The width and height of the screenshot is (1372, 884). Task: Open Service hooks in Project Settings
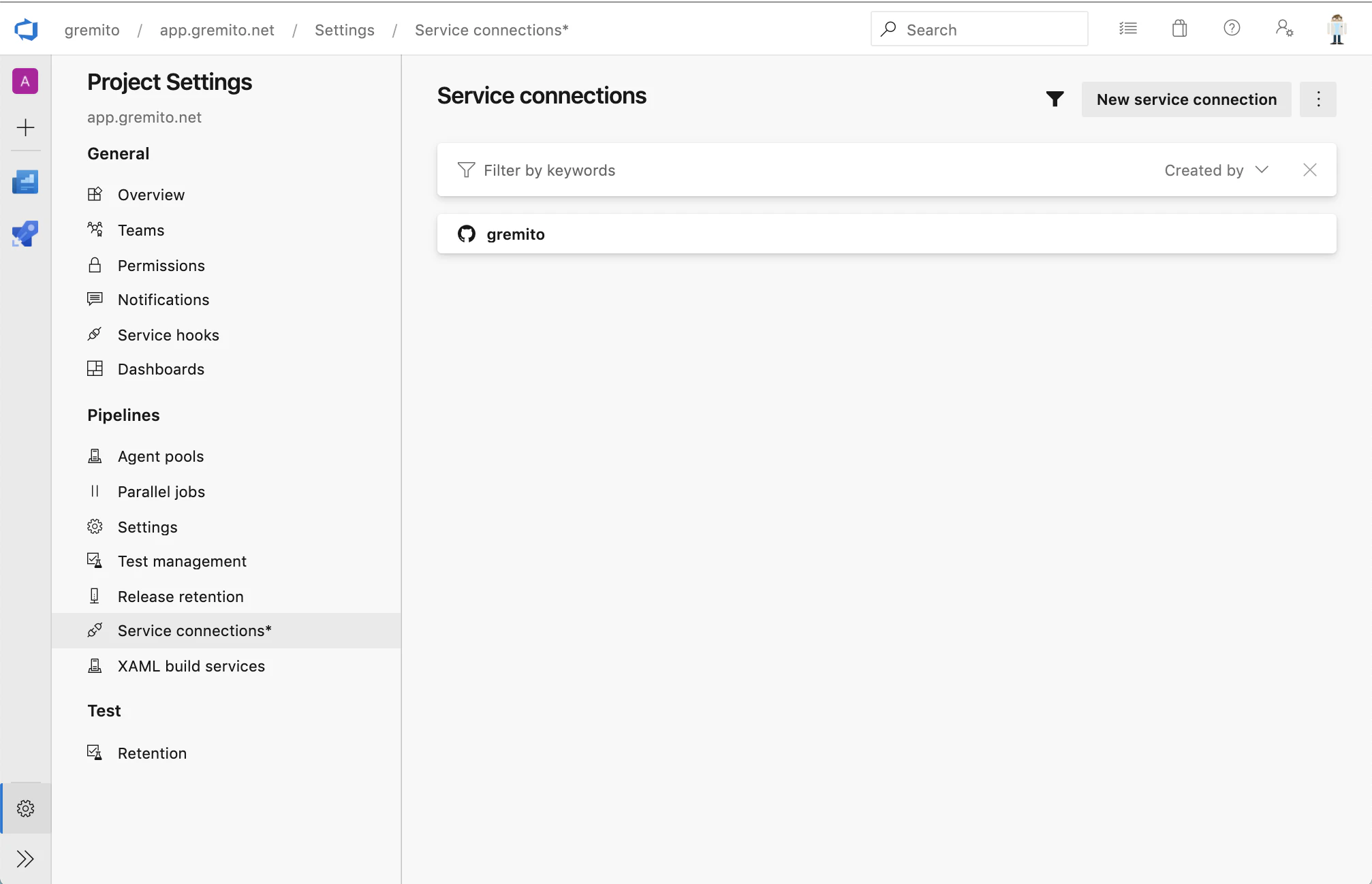coord(226,335)
